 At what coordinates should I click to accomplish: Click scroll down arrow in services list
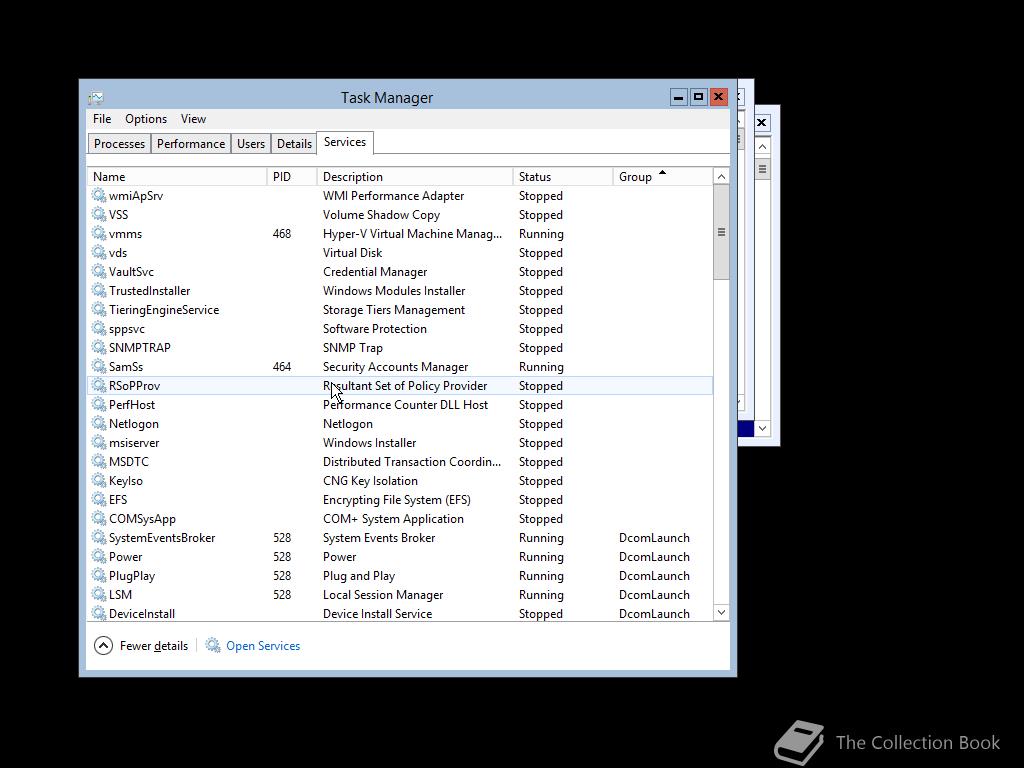721,613
